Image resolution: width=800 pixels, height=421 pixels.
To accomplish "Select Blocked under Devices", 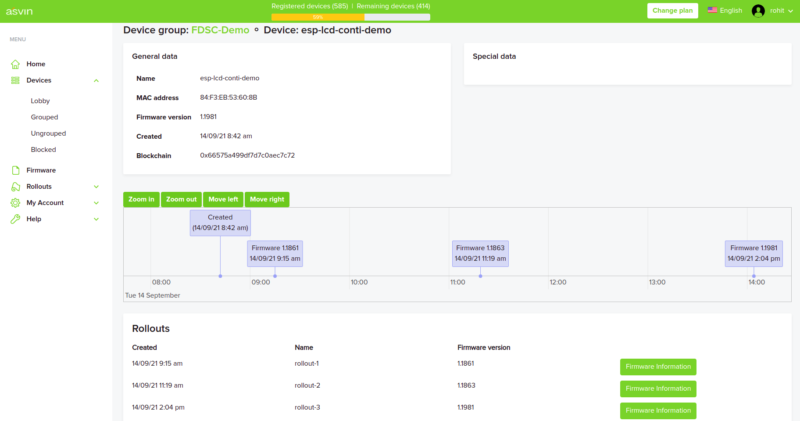I will tap(43, 149).
